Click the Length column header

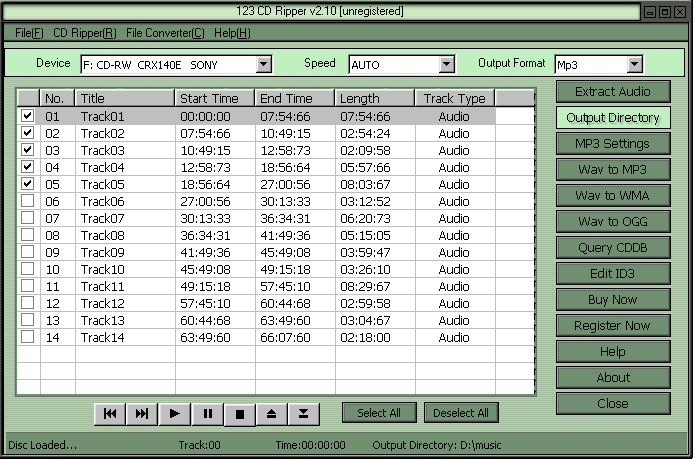375,98
